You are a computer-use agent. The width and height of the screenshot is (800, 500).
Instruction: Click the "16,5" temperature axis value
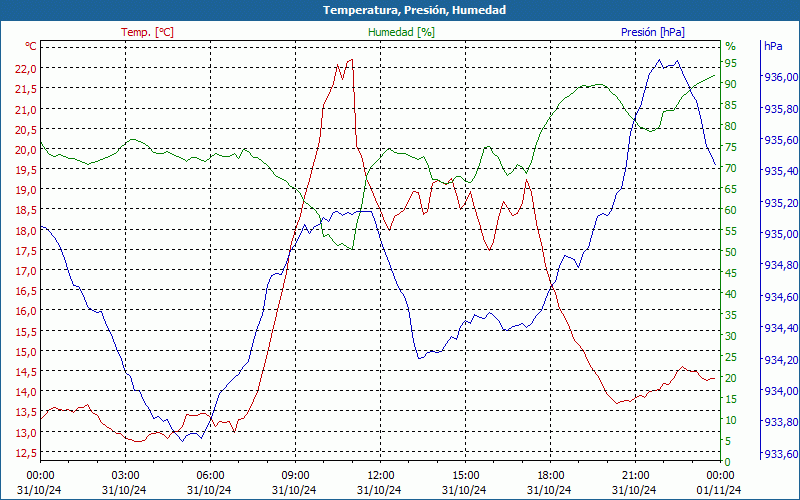(25, 291)
